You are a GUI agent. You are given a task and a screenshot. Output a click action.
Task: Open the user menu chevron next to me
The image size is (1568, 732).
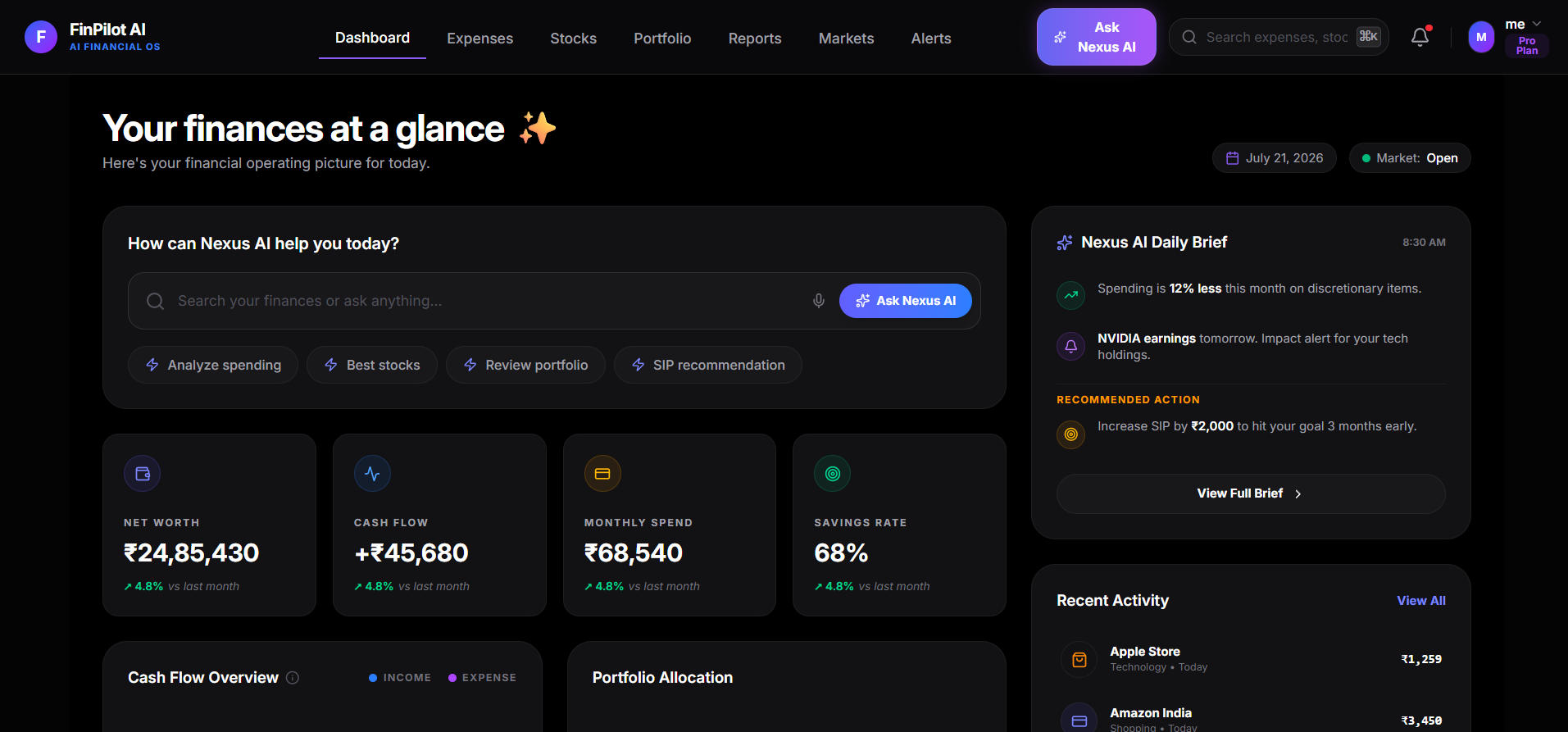click(x=1537, y=24)
